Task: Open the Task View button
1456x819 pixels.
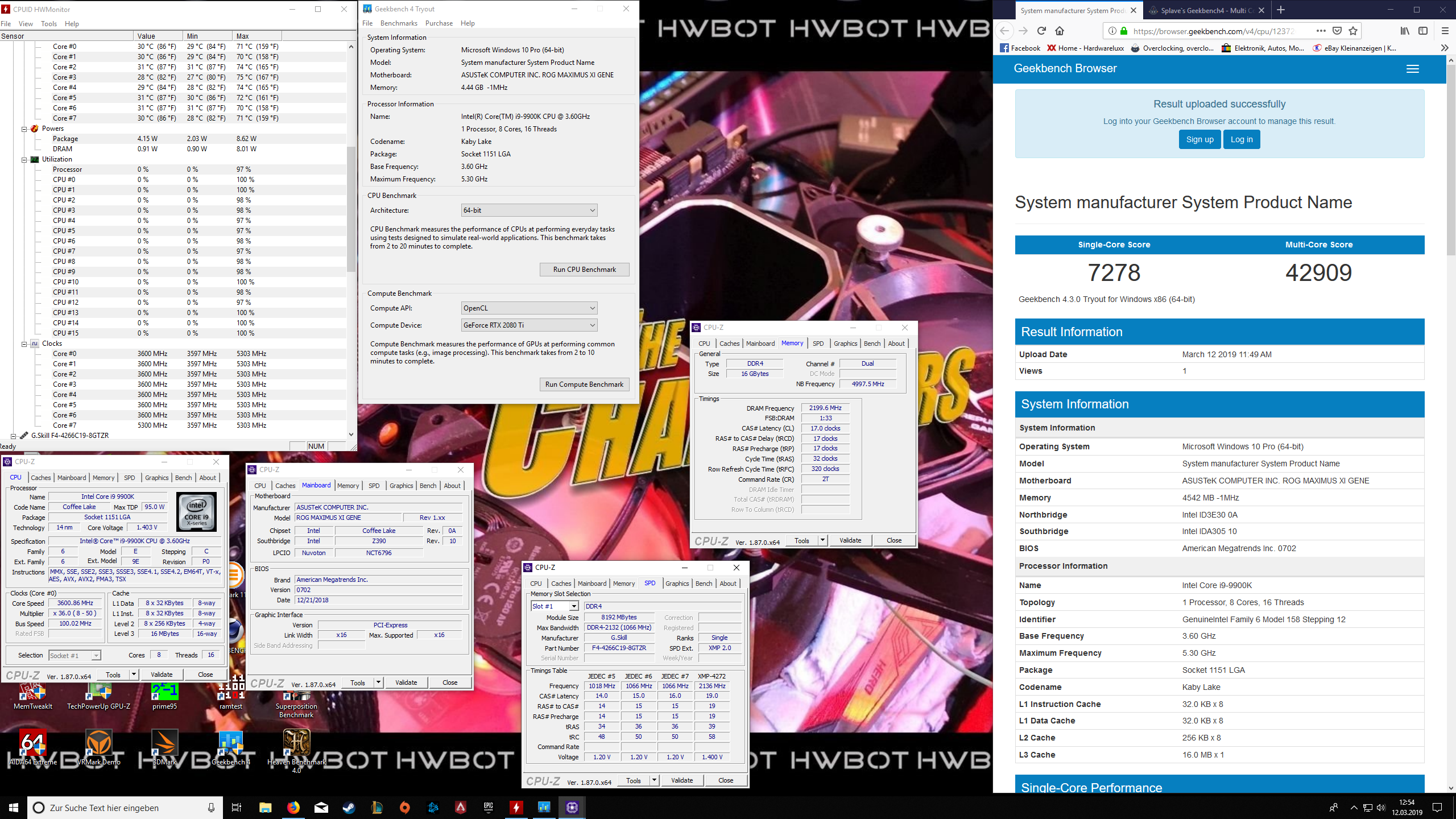Action: 237,807
